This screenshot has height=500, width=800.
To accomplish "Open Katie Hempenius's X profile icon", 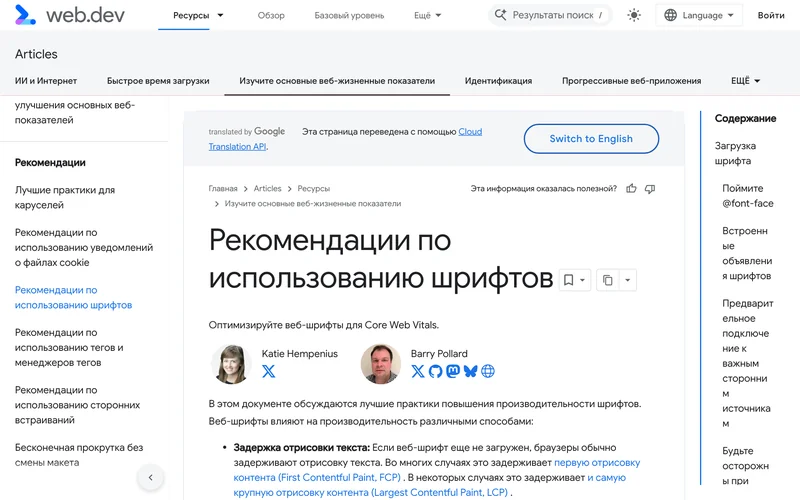I will coord(268,371).
